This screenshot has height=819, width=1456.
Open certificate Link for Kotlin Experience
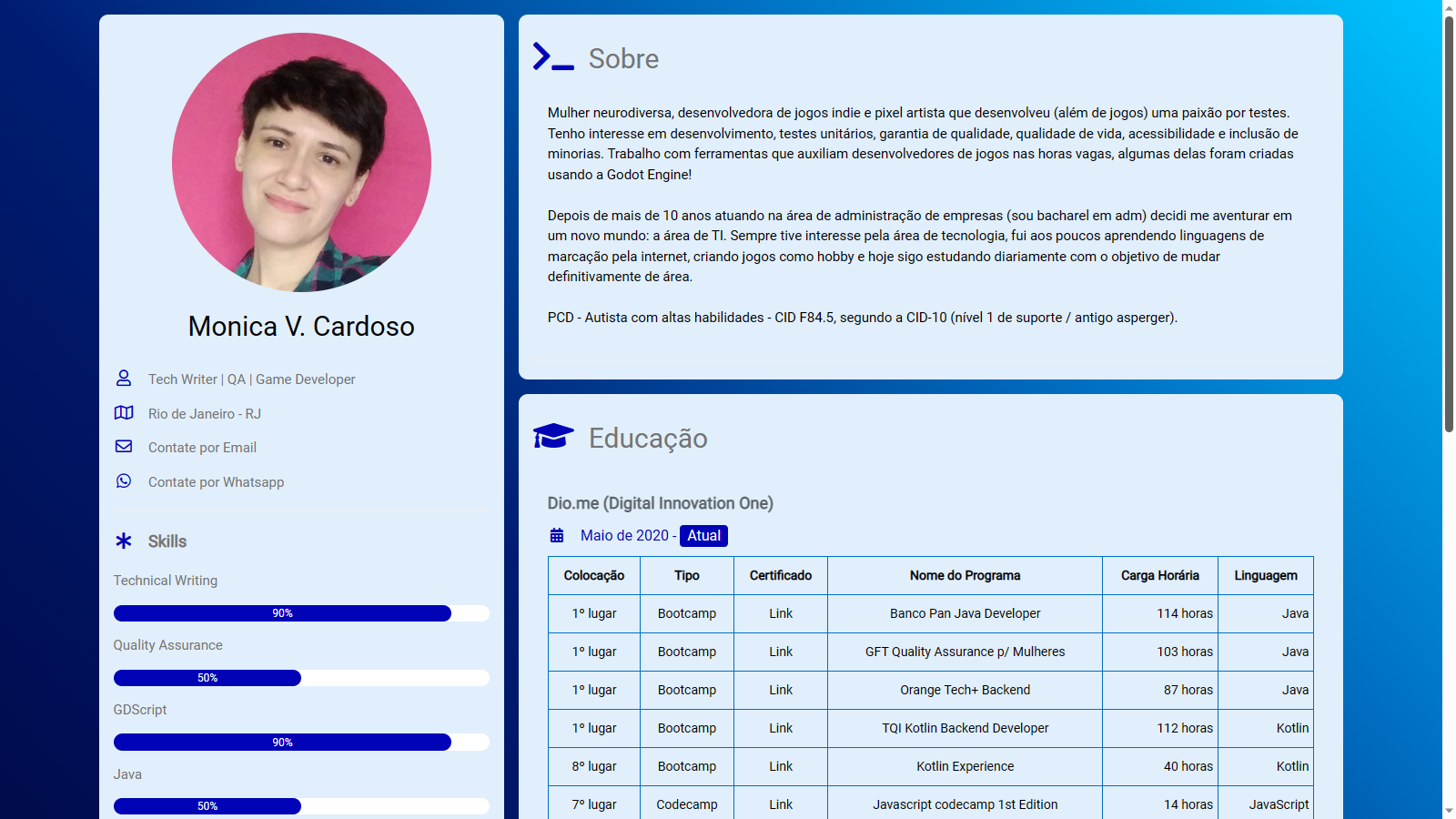[x=781, y=766]
